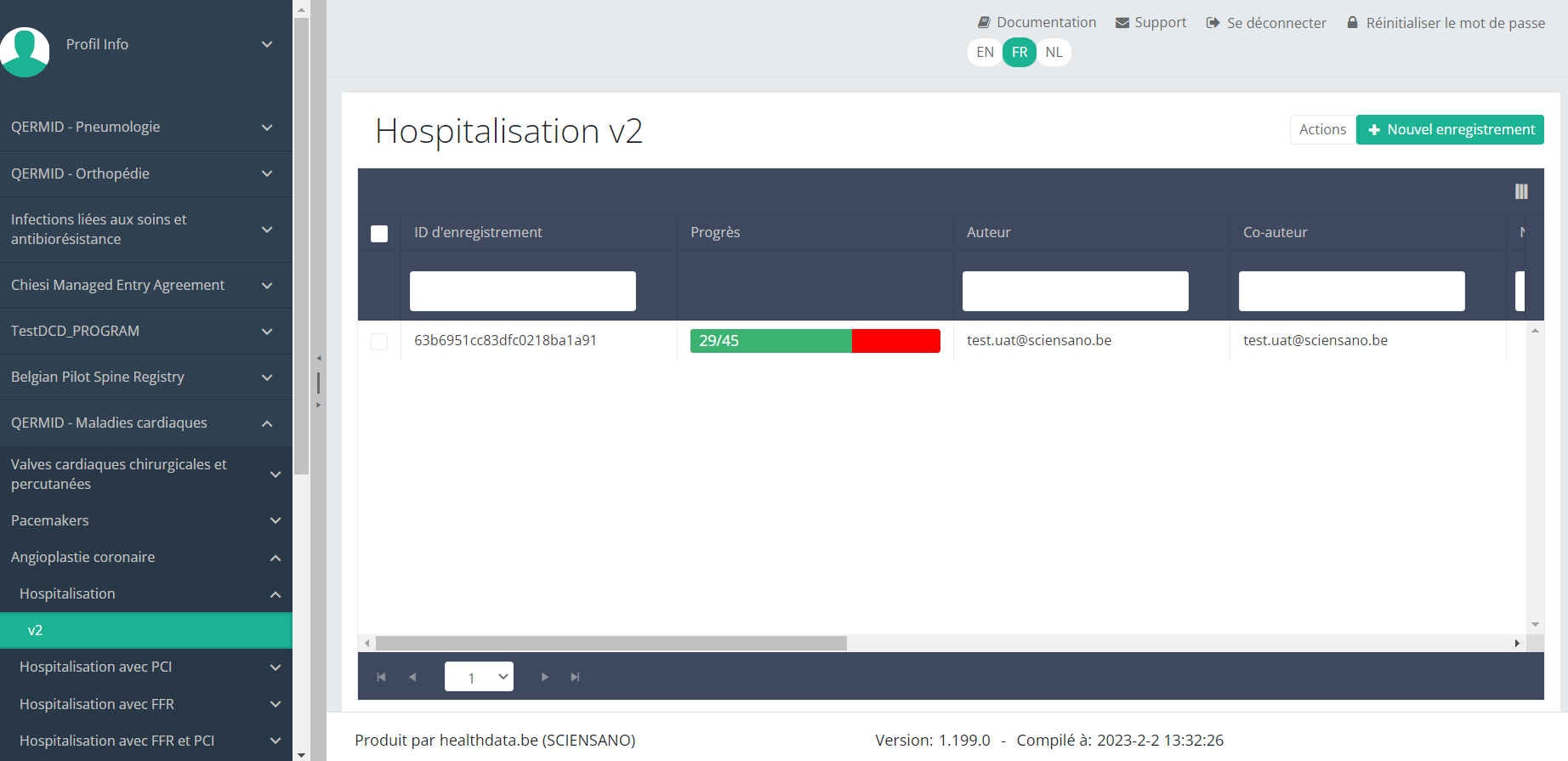Screen dimensions: 1568x761
Task: Click Nouvel enregistrement button
Action: [x=1450, y=130]
